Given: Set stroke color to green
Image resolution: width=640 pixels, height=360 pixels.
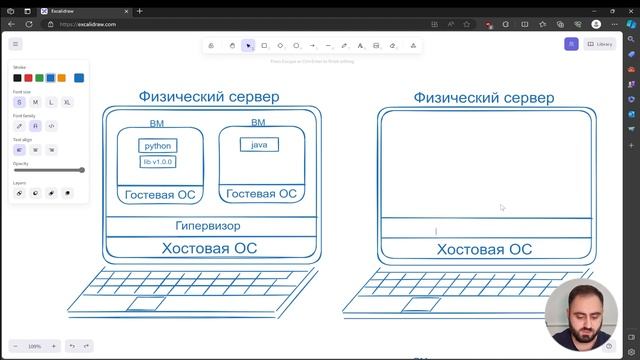Looking at the screenshot, I should 39,78.
